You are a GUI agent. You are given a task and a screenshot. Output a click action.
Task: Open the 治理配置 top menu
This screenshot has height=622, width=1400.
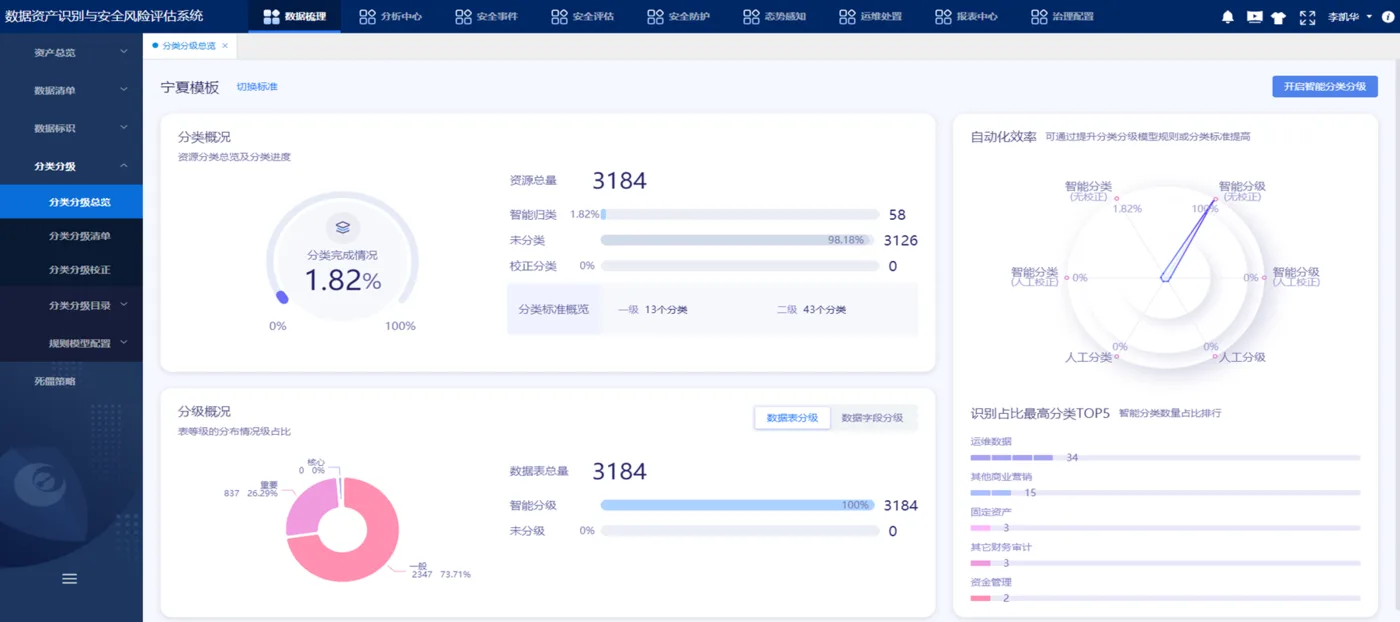coord(1062,16)
